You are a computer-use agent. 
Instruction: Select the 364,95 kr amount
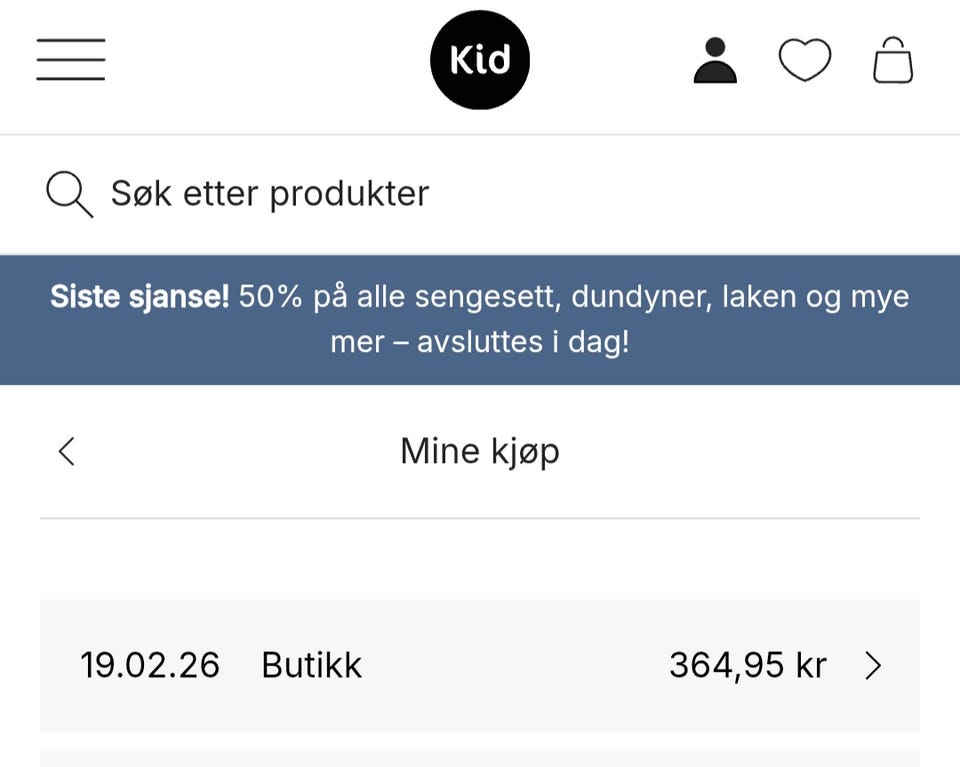[748, 665]
